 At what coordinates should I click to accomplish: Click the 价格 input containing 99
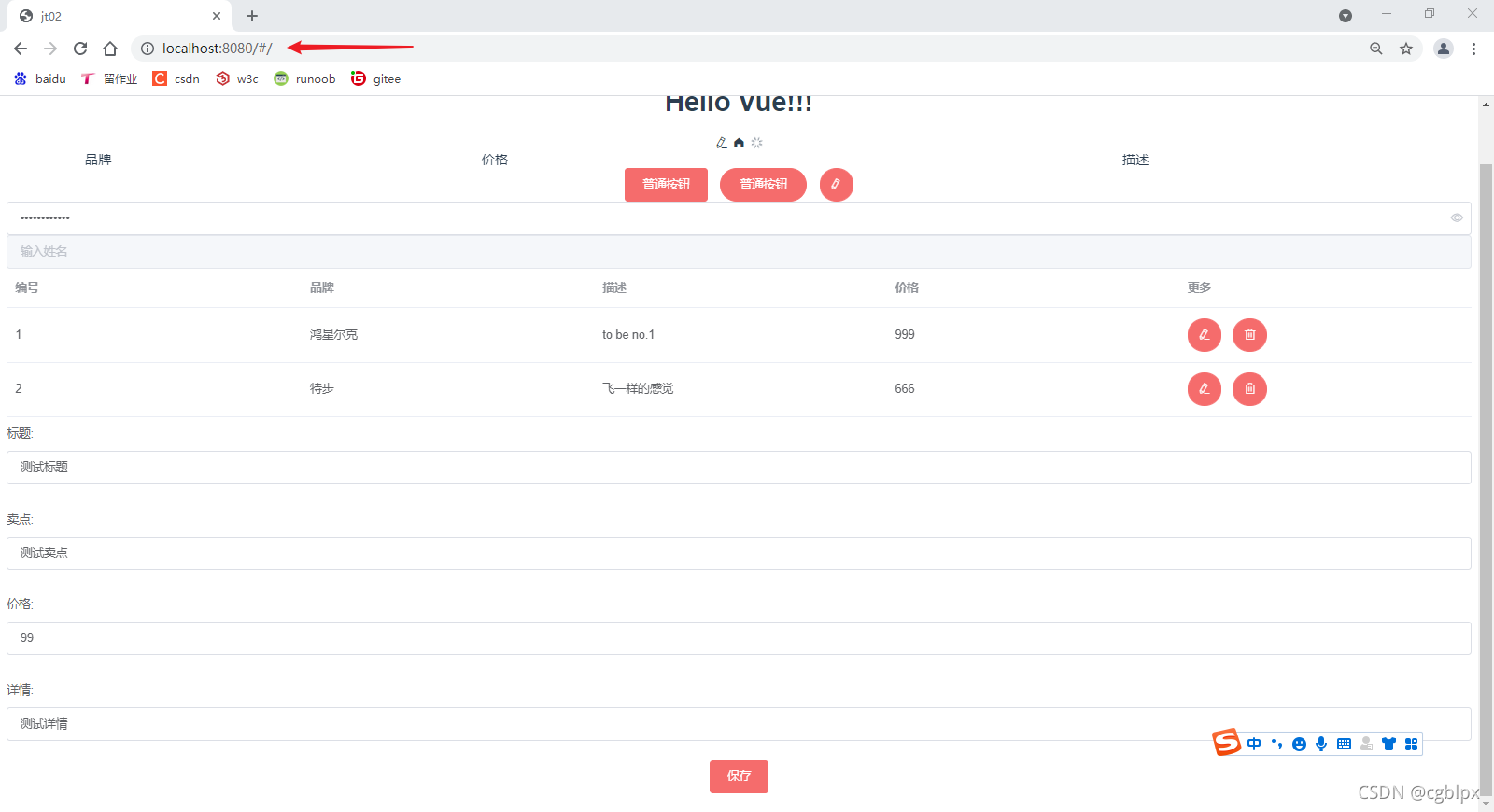tap(739, 638)
